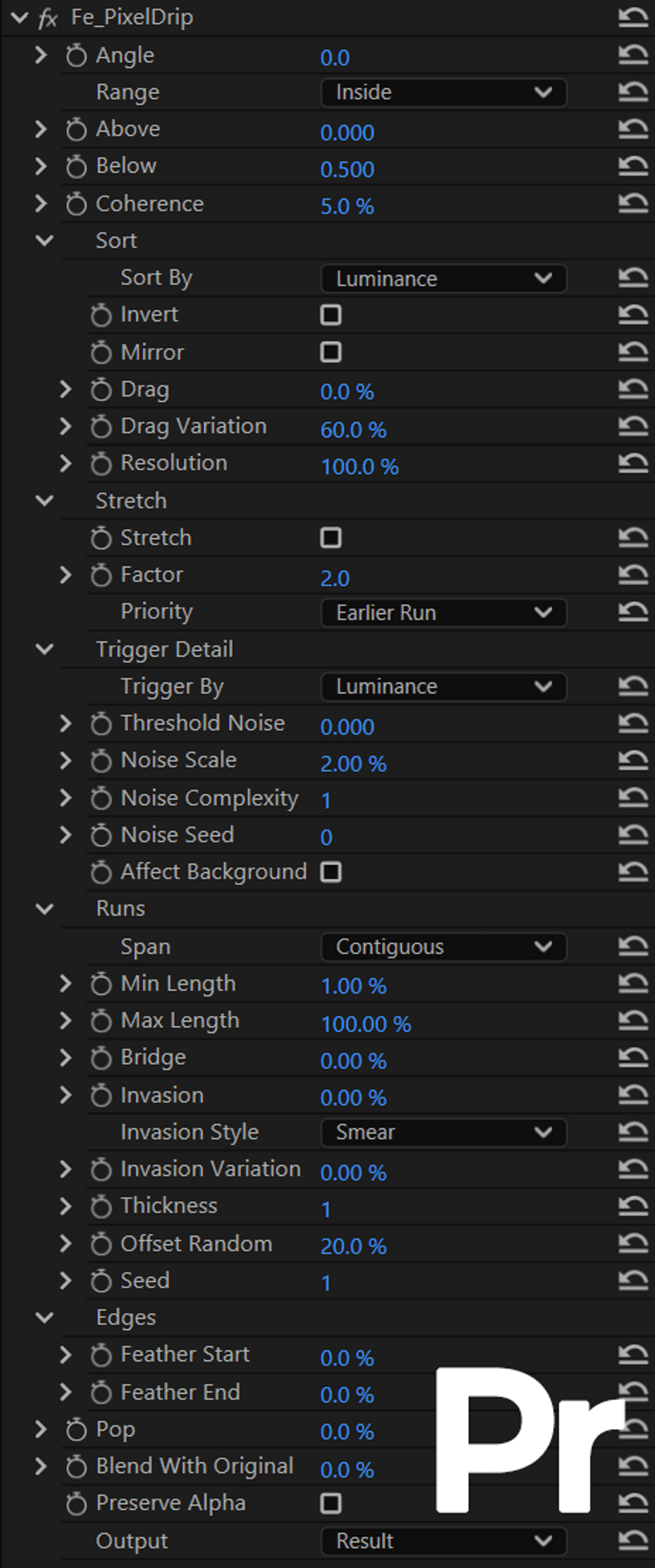Open the Invasion Style dropdown showing Smear
This screenshot has height=1568, width=655.
tap(444, 1132)
